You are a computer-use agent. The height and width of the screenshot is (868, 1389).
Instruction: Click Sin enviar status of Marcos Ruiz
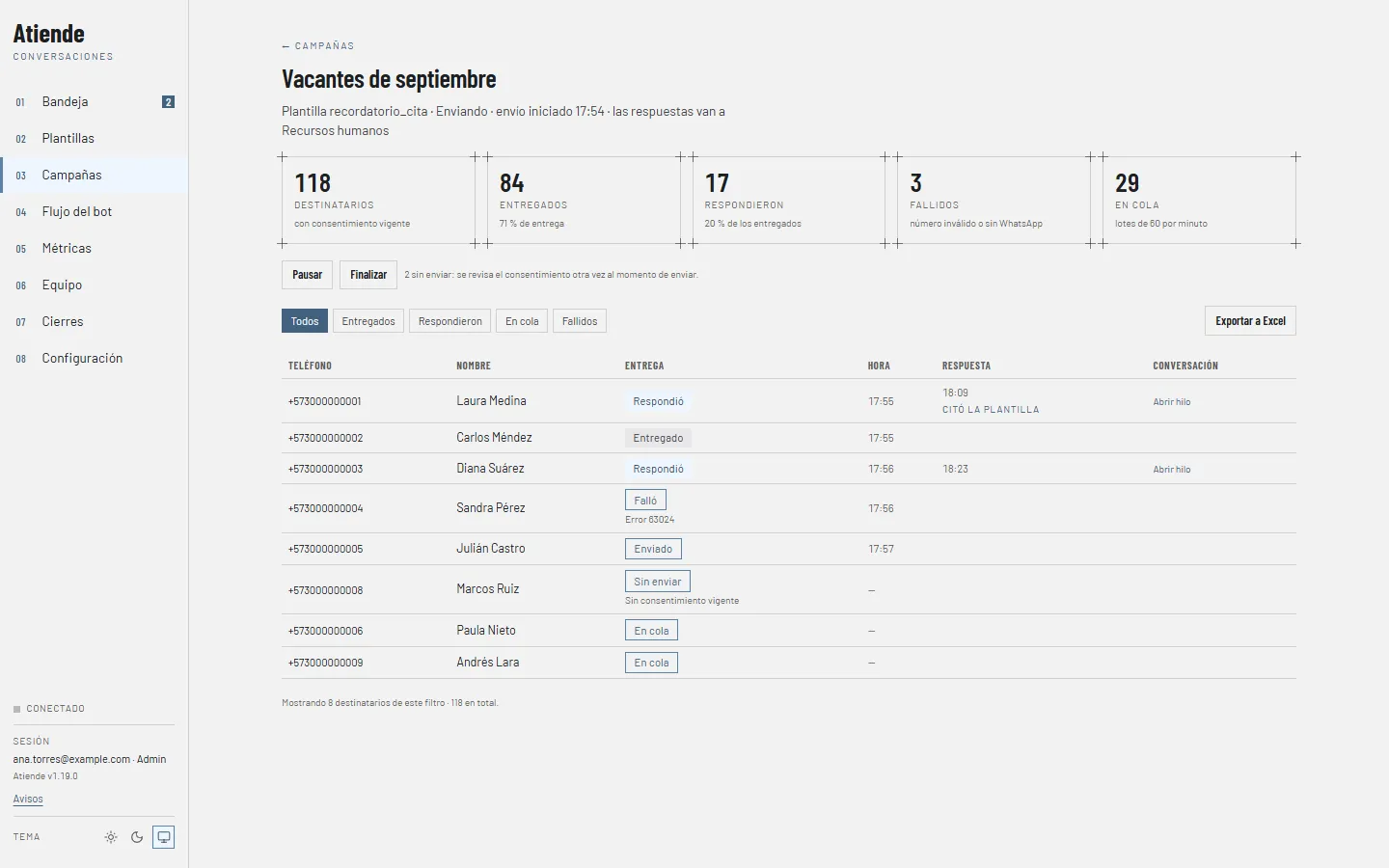coord(658,582)
